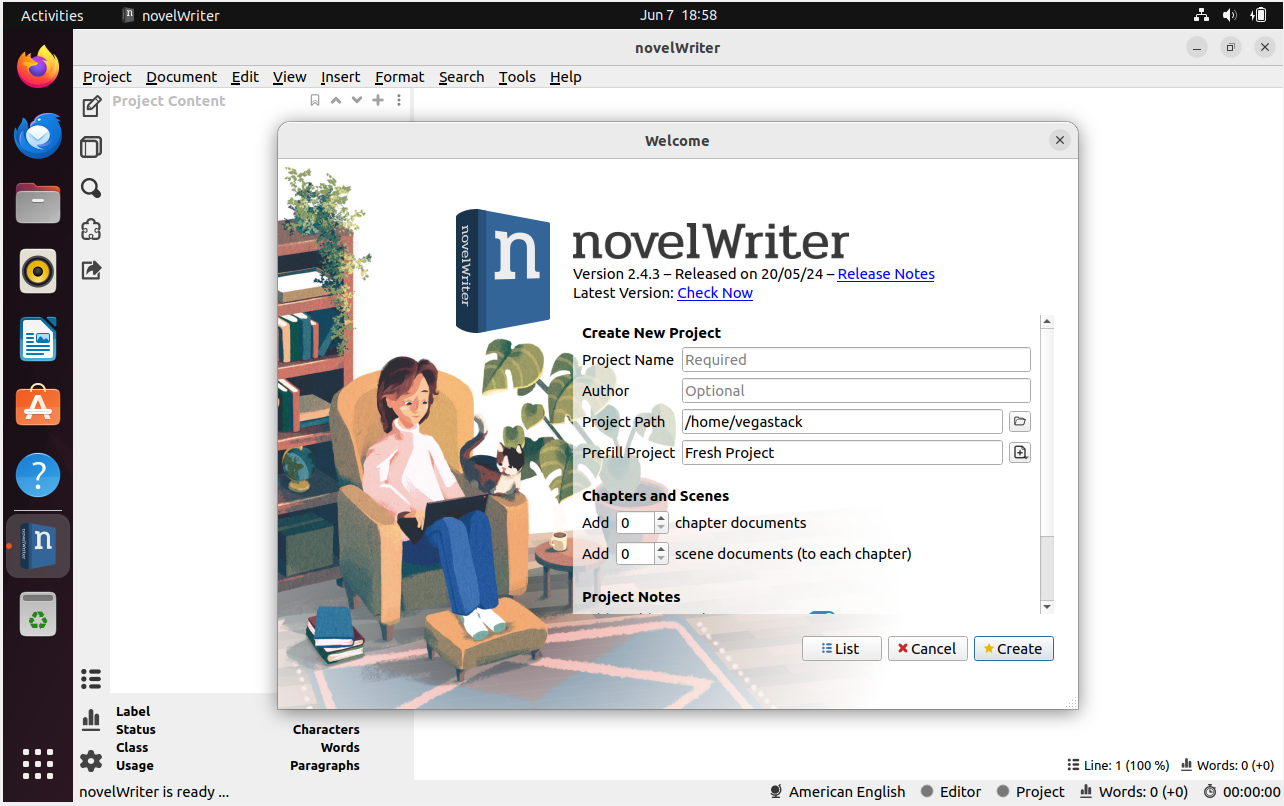Click the session timer clock icon
The width and height of the screenshot is (1284, 806).
[1210, 791]
